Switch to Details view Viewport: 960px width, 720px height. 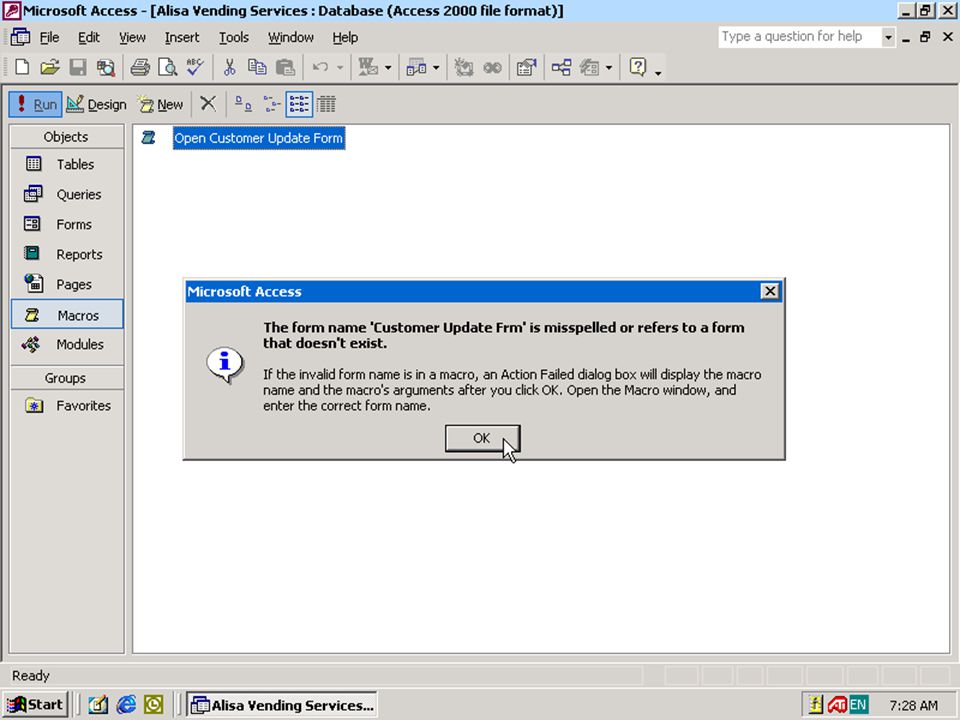tap(326, 104)
